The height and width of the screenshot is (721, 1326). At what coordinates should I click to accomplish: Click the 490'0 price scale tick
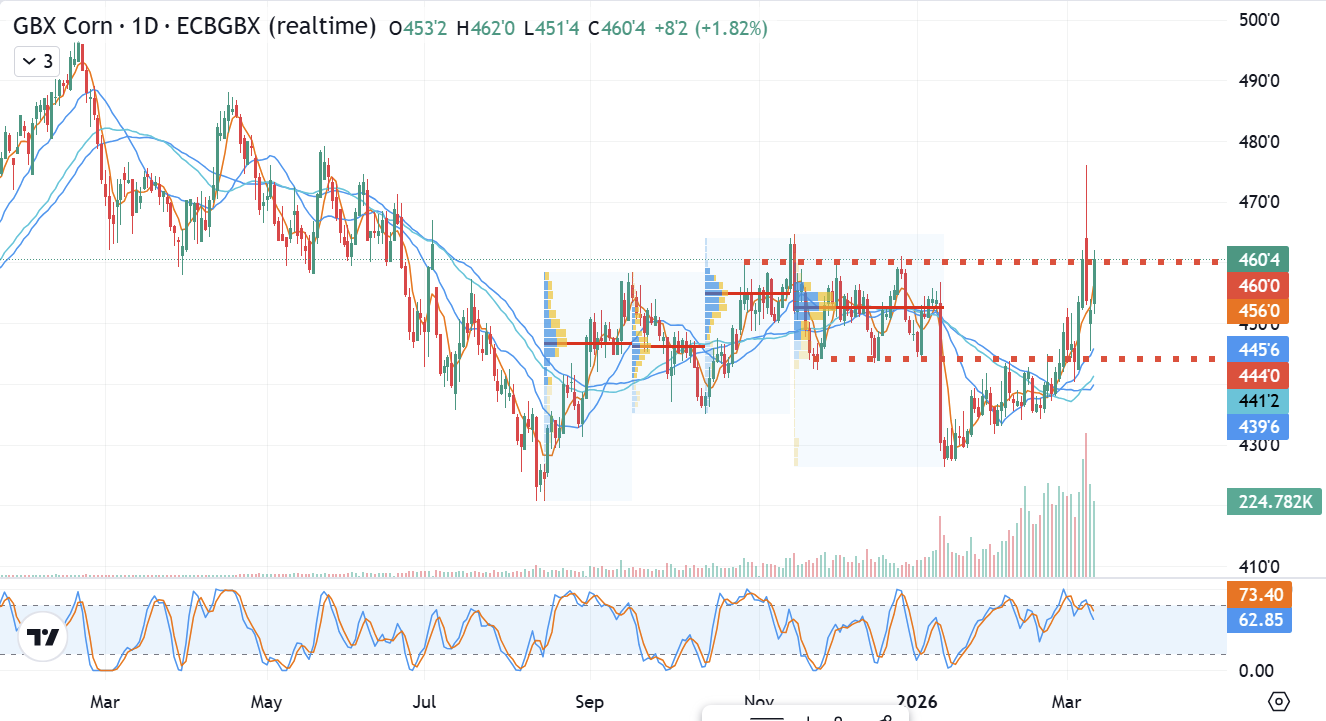pyautogui.click(x=1260, y=81)
